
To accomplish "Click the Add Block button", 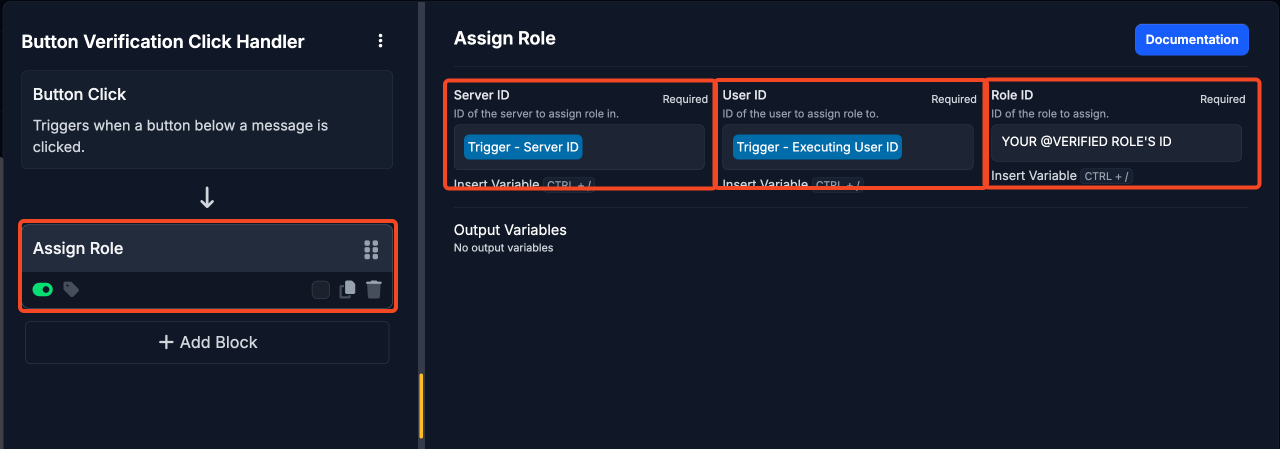I will pyautogui.click(x=207, y=342).
